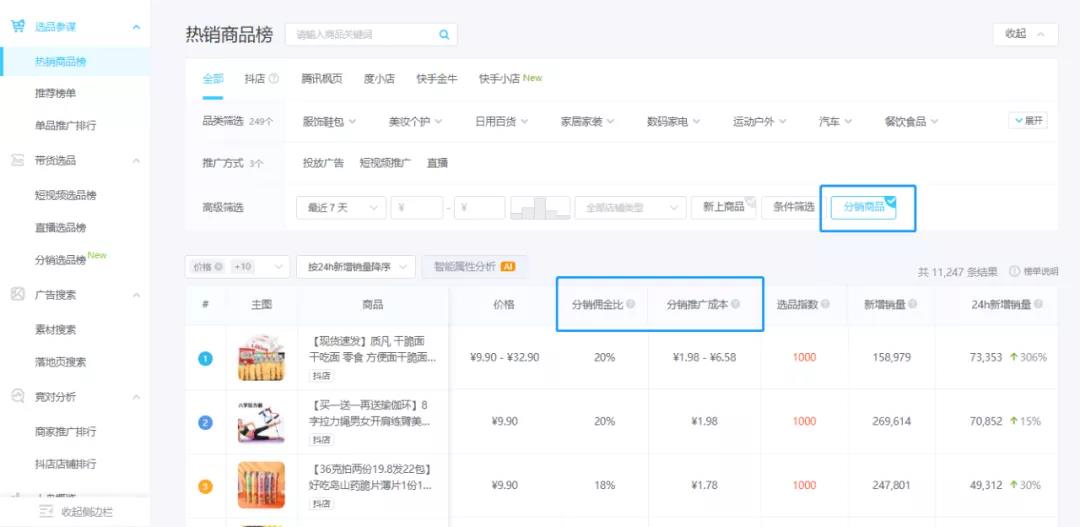
Task: Click info icon next to 选品指数
Action: [x=825, y=304]
